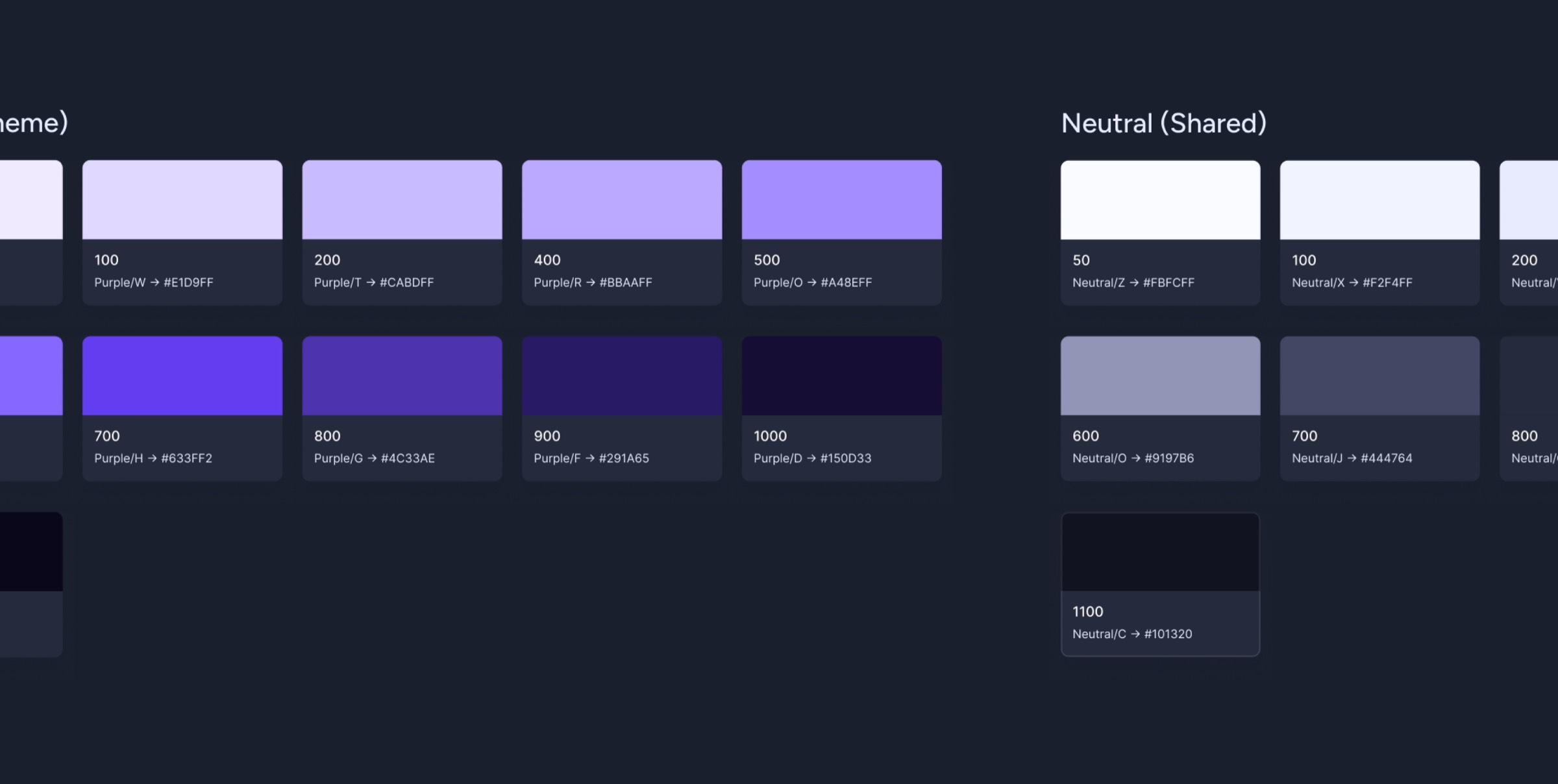Select the Purple 700 swatch #633FF2
The height and width of the screenshot is (784, 1558).
(x=182, y=376)
